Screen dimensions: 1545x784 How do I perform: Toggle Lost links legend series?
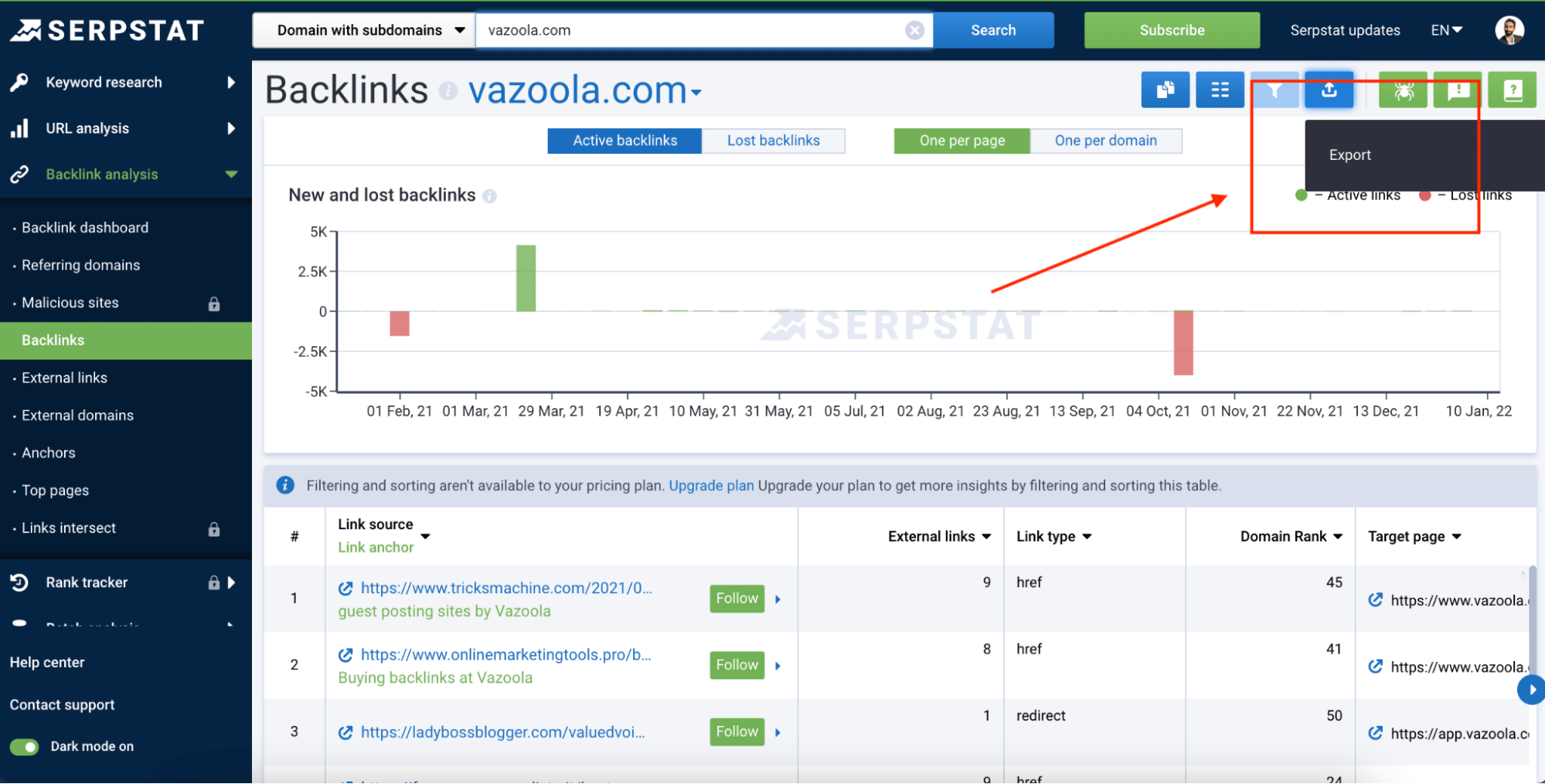pos(1465,195)
